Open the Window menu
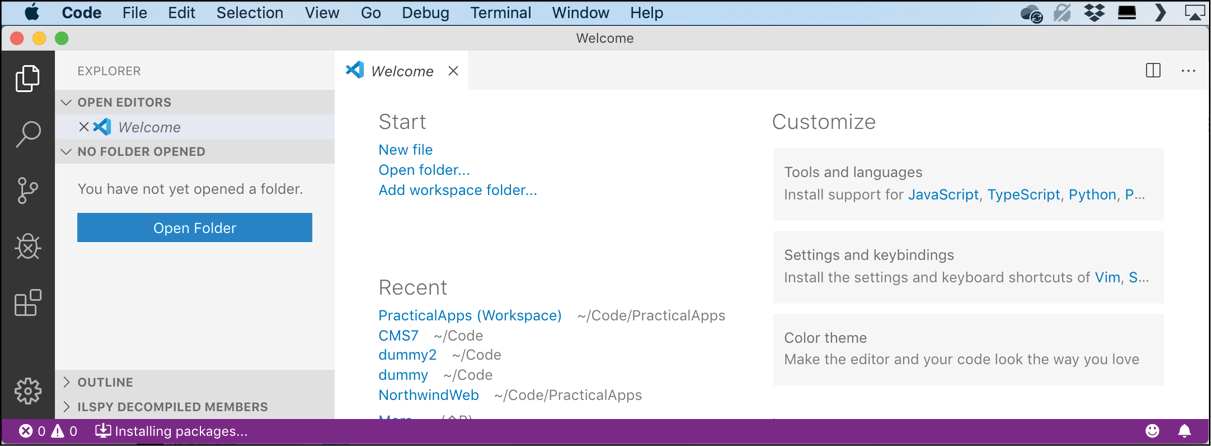The image size is (1211, 446). [x=580, y=13]
